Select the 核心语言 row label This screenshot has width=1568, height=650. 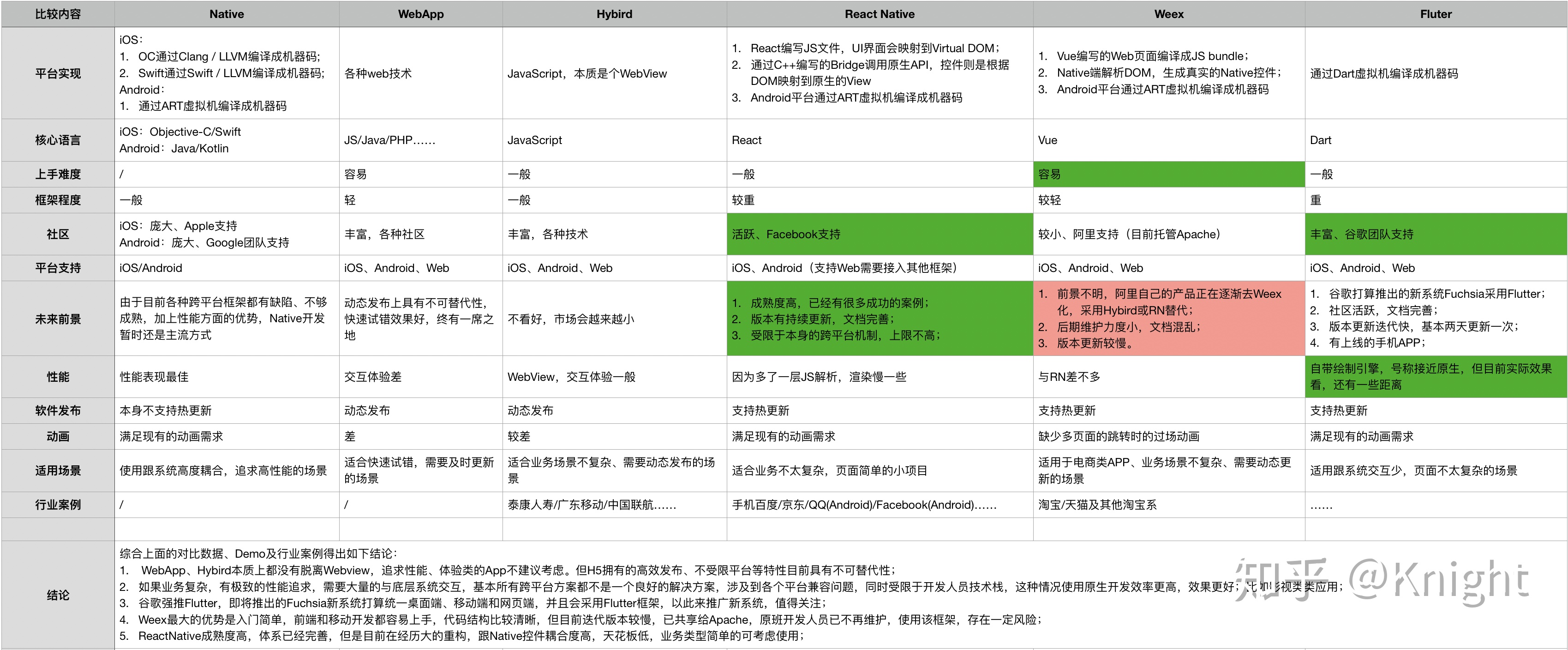coord(58,140)
